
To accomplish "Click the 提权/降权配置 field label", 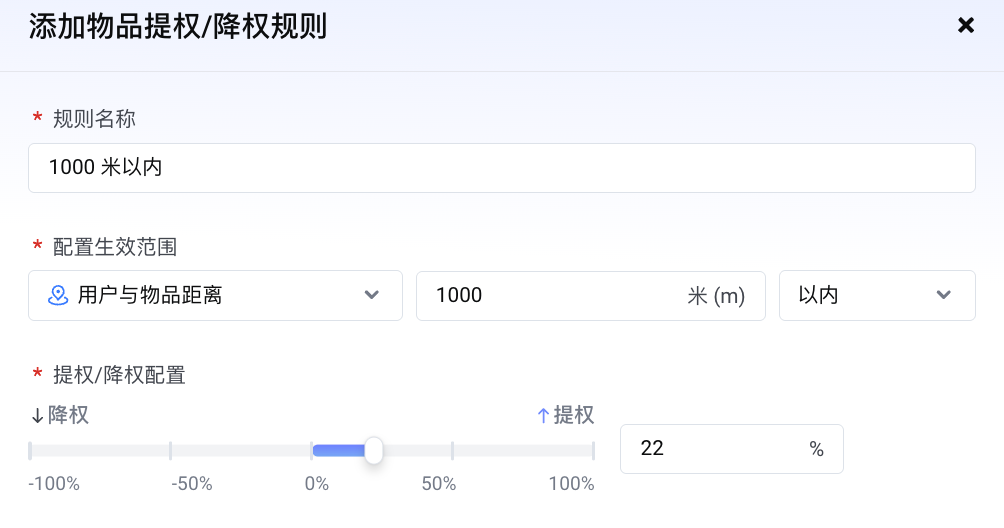I will [x=119, y=375].
